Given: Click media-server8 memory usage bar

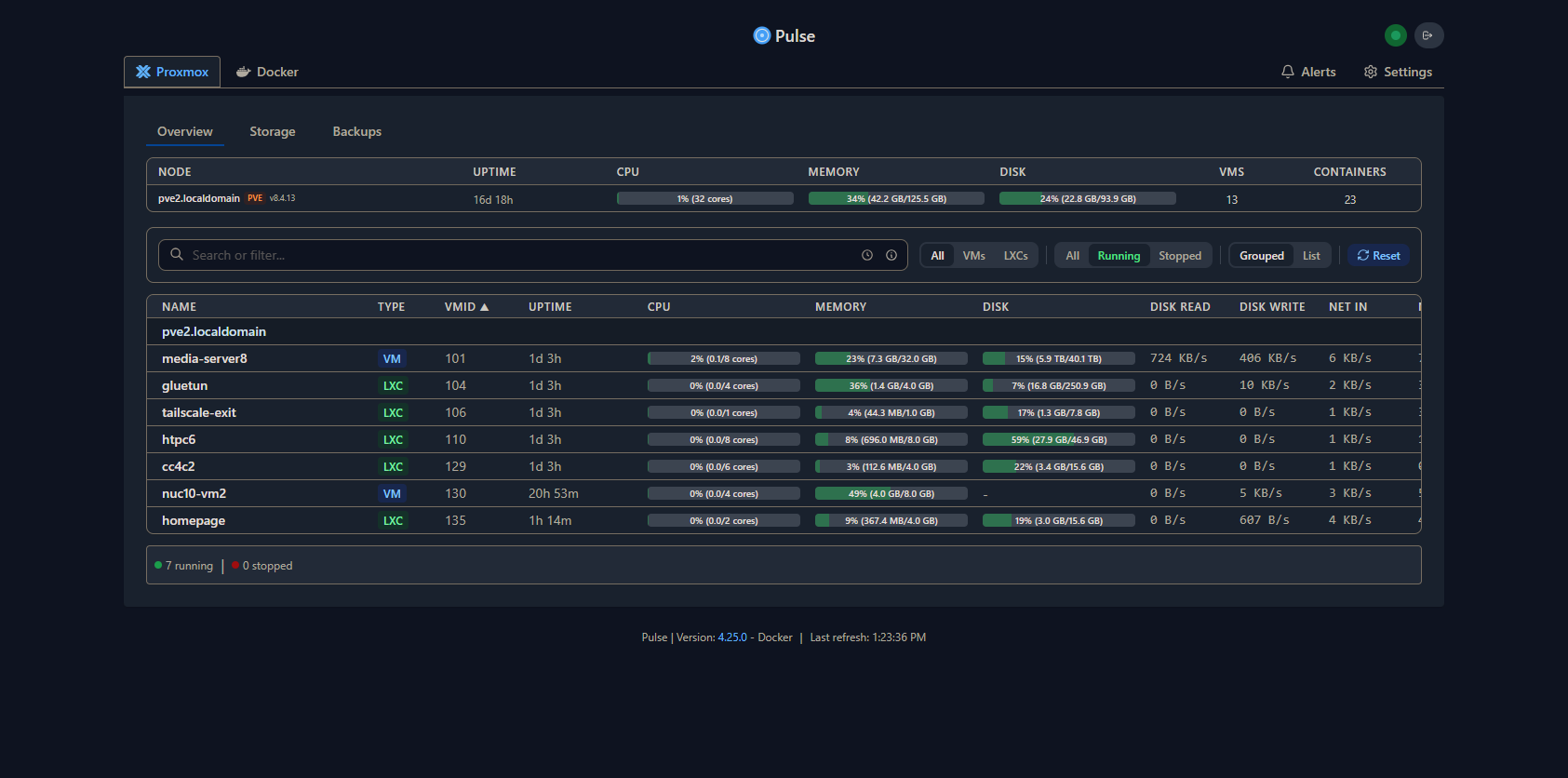Looking at the screenshot, I should pos(891,358).
